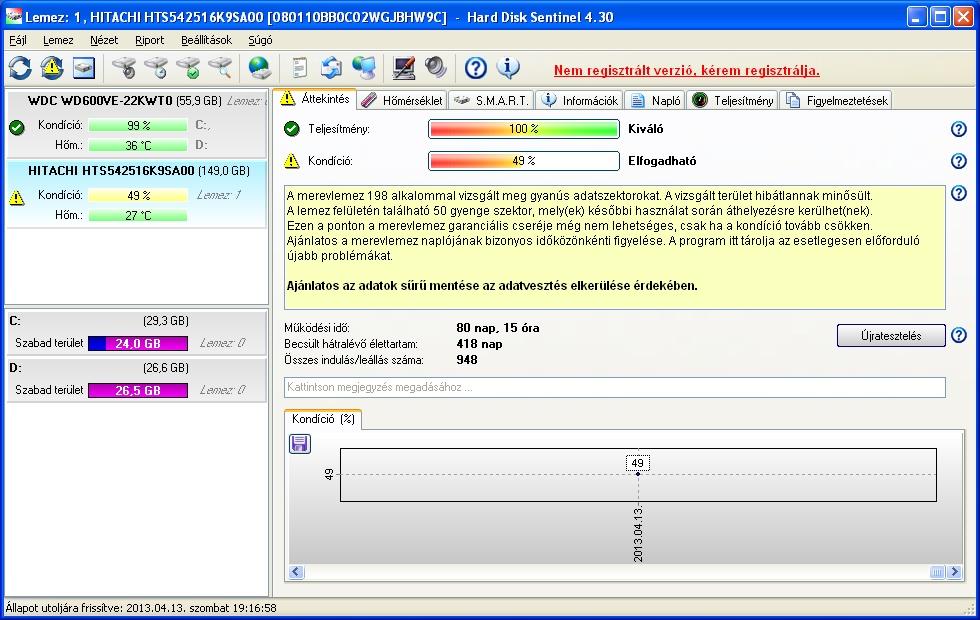
Task: Click the envelope with blue arrows icon
Action: pos(331,68)
